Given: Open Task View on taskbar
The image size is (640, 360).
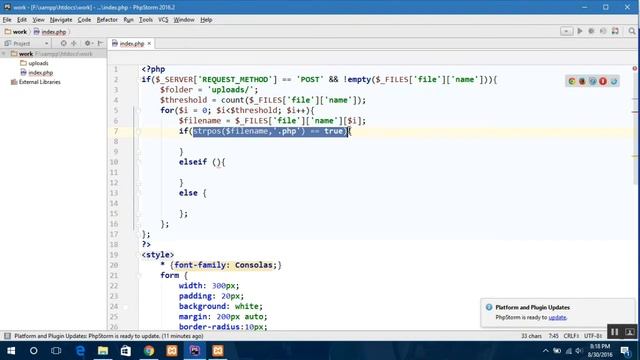Looking at the screenshot, I should [56, 351].
